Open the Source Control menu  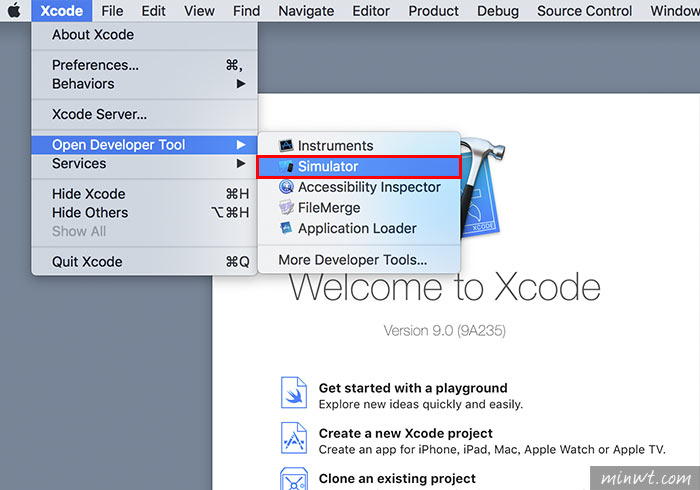click(584, 11)
